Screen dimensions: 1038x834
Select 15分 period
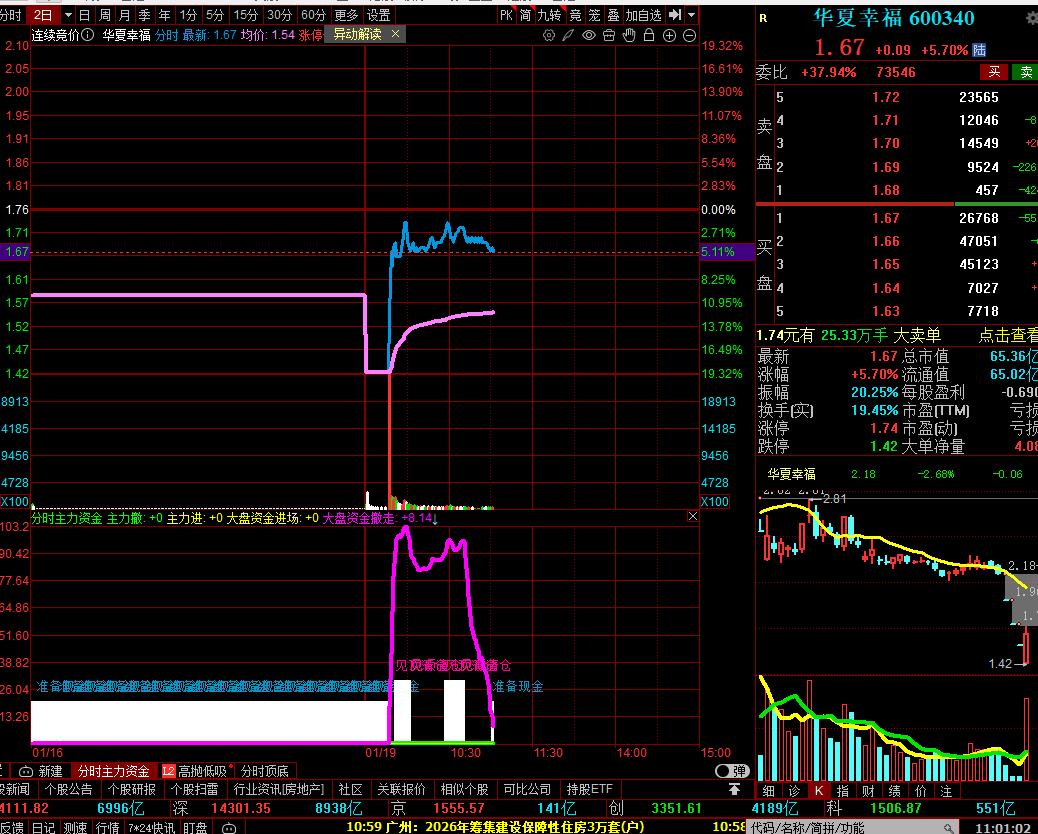tap(246, 15)
